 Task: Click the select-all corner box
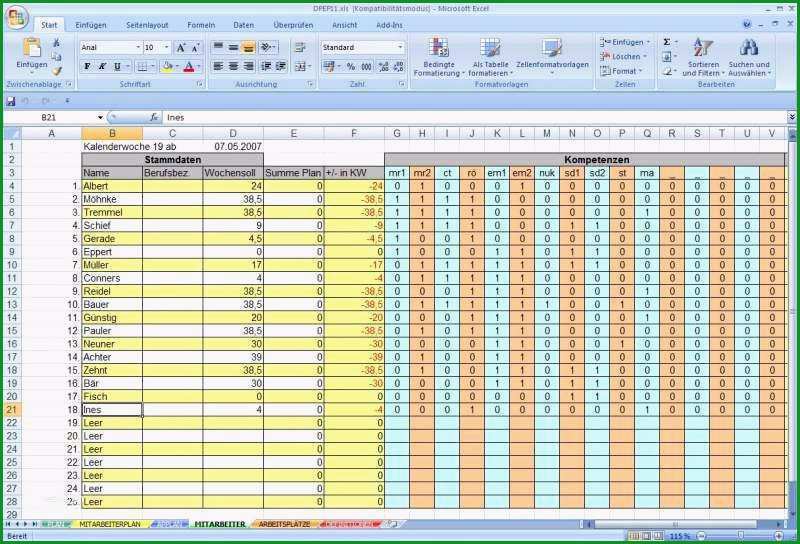[x=12, y=134]
